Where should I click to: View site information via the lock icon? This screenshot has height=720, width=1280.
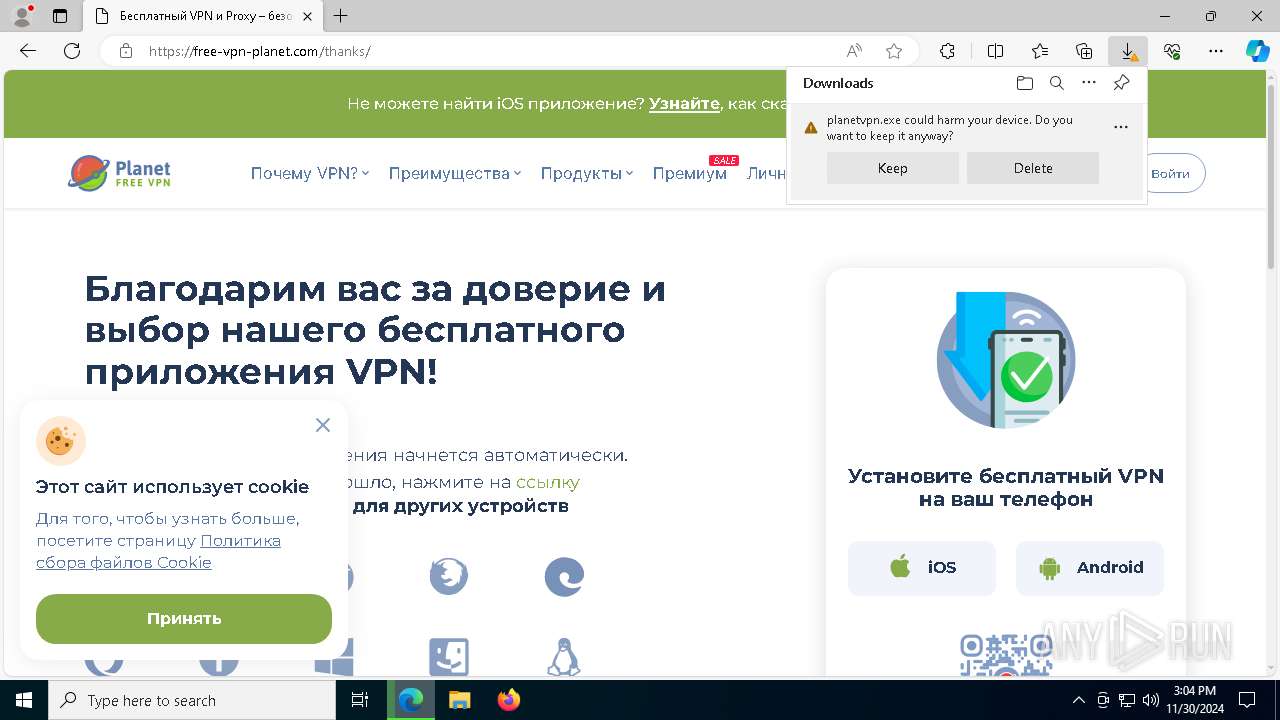click(x=126, y=51)
